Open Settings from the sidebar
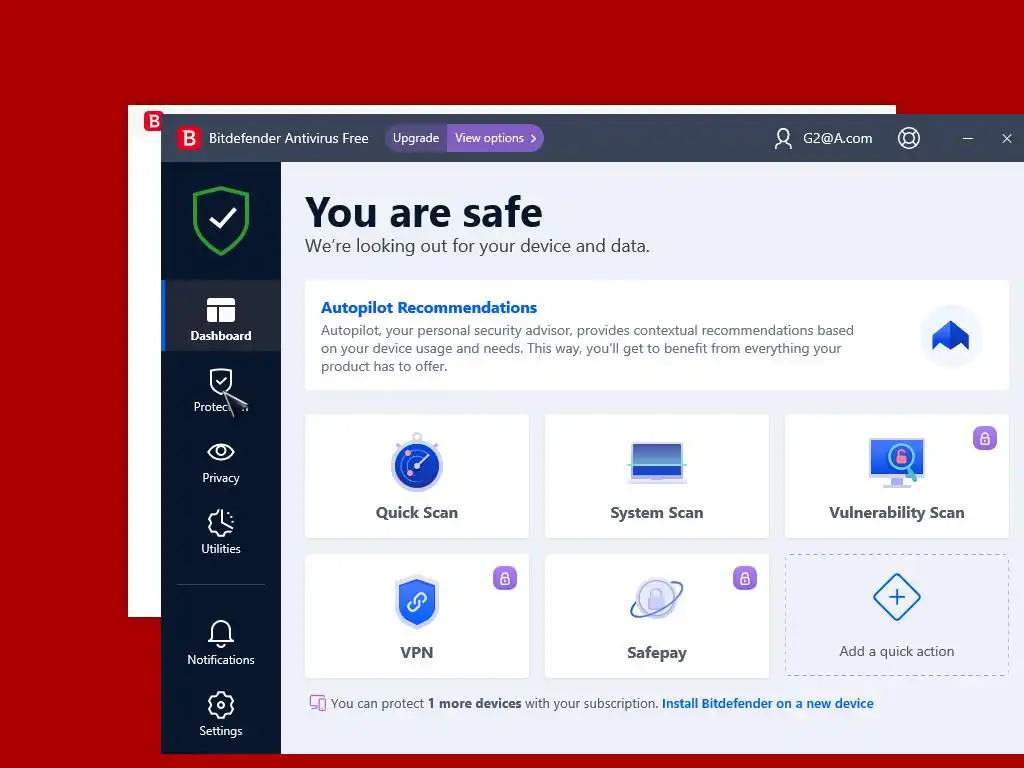 [x=221, y=714]
